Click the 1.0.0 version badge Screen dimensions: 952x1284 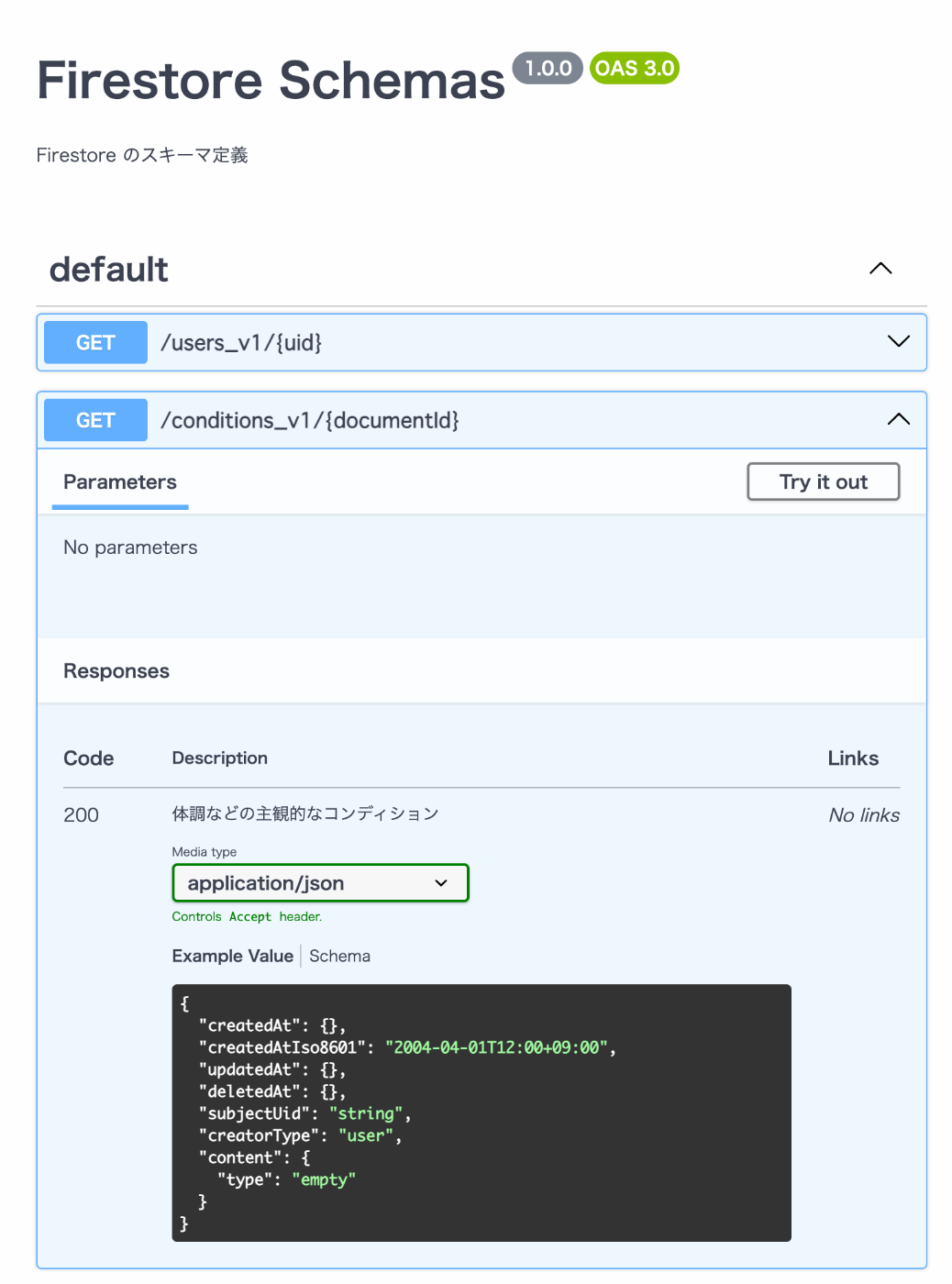[548, 68]
